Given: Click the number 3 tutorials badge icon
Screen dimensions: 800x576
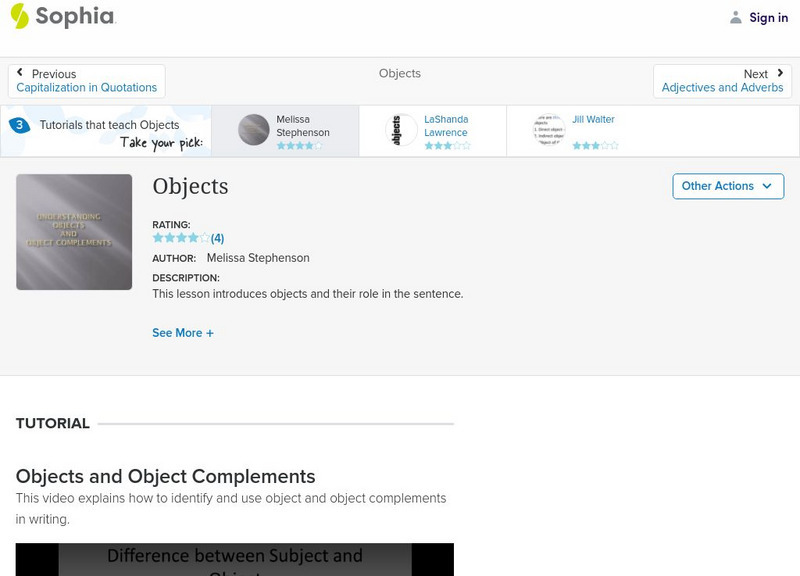Looking at the screenshot, I should point(19,125).
